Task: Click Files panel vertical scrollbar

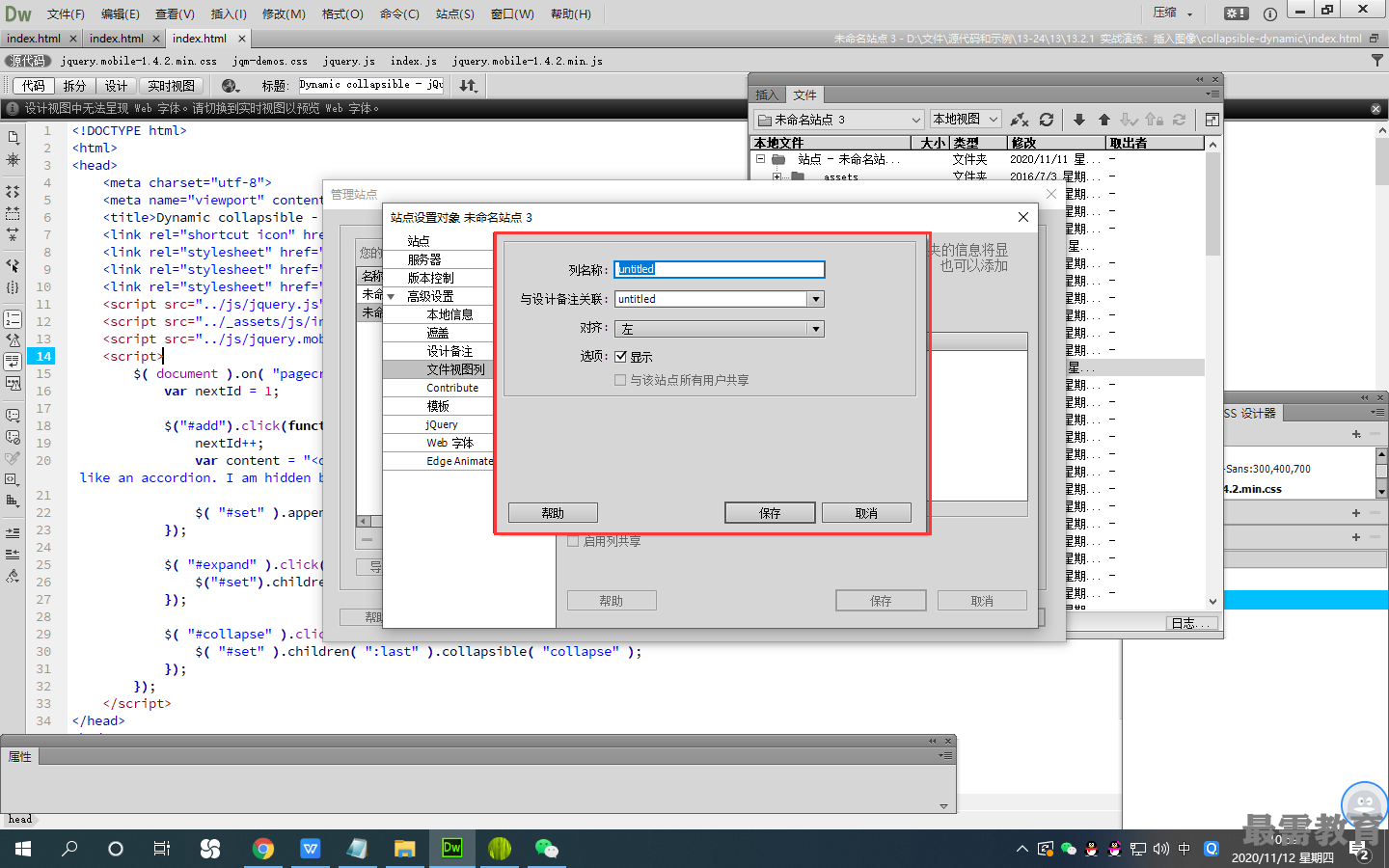Action: click(x=1212, y=371)
